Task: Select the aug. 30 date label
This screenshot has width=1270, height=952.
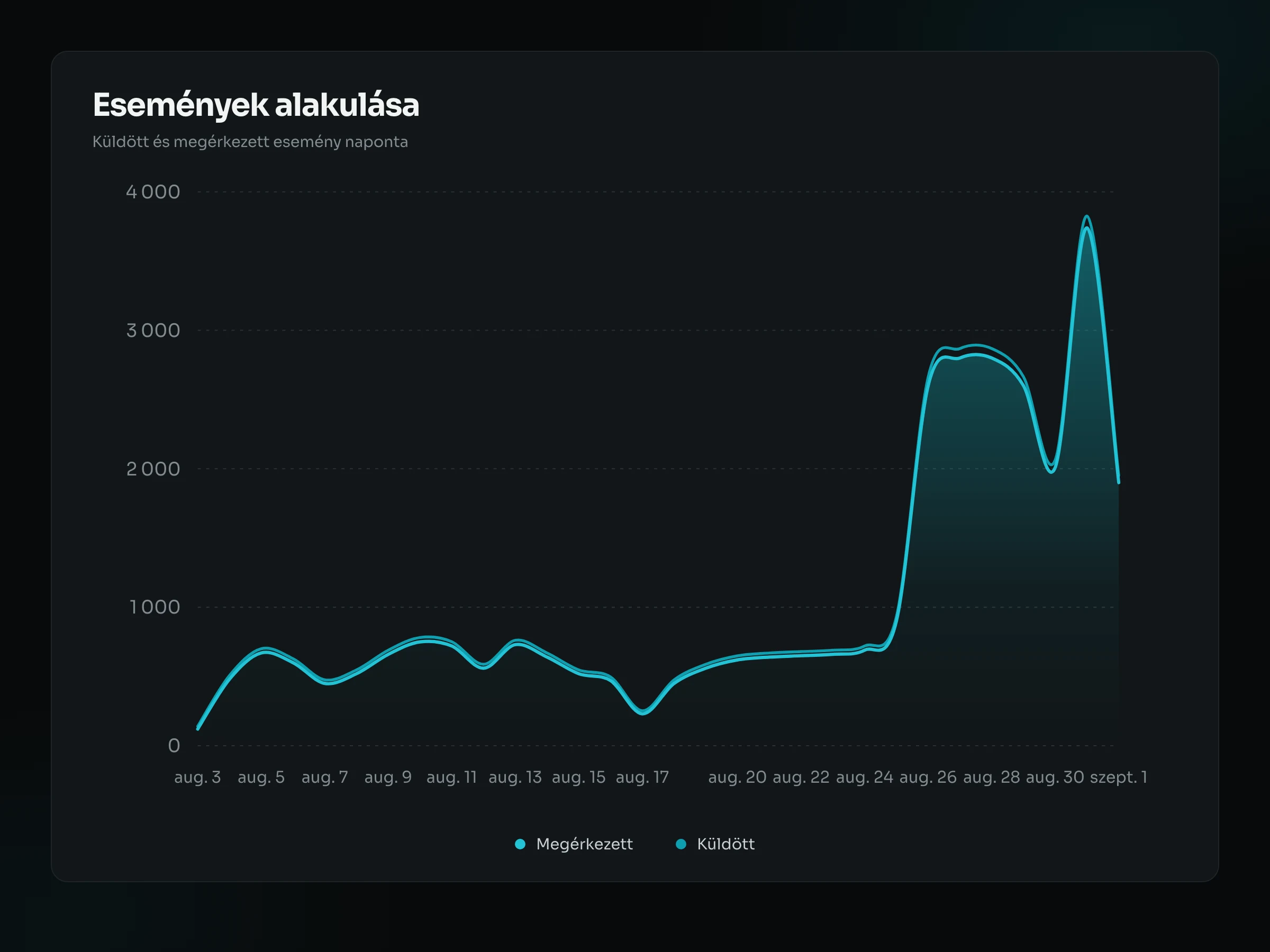Action: pyautogui.click(x=1055, y=777)
